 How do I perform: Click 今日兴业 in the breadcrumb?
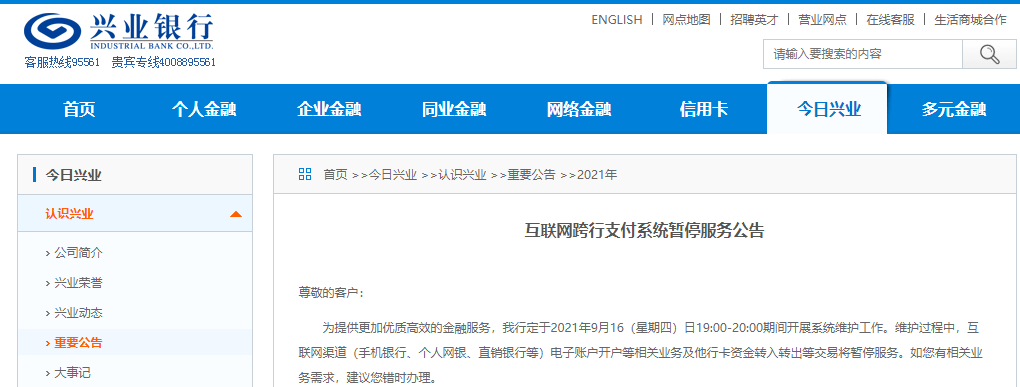393,174
